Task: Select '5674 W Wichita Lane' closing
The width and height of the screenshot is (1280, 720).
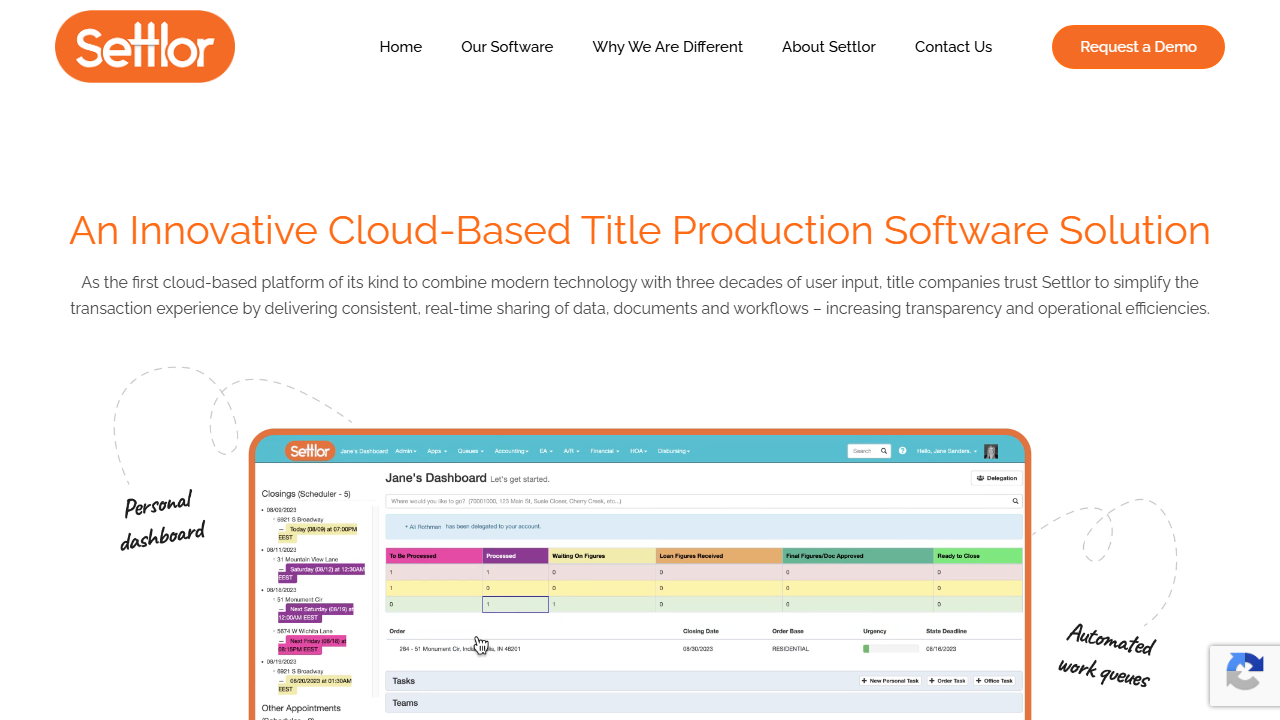Action: (306, 631)
